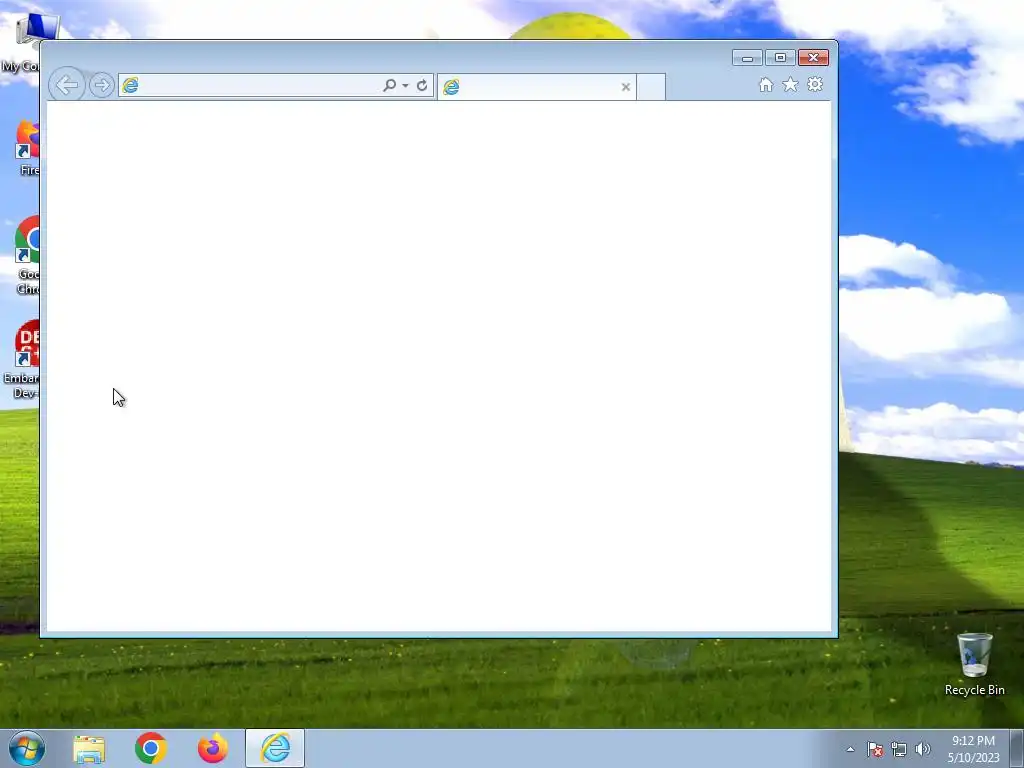Open Favorites with the star icon
The width and height of the screenshot is (1024, 768).
tap(790, 84)
